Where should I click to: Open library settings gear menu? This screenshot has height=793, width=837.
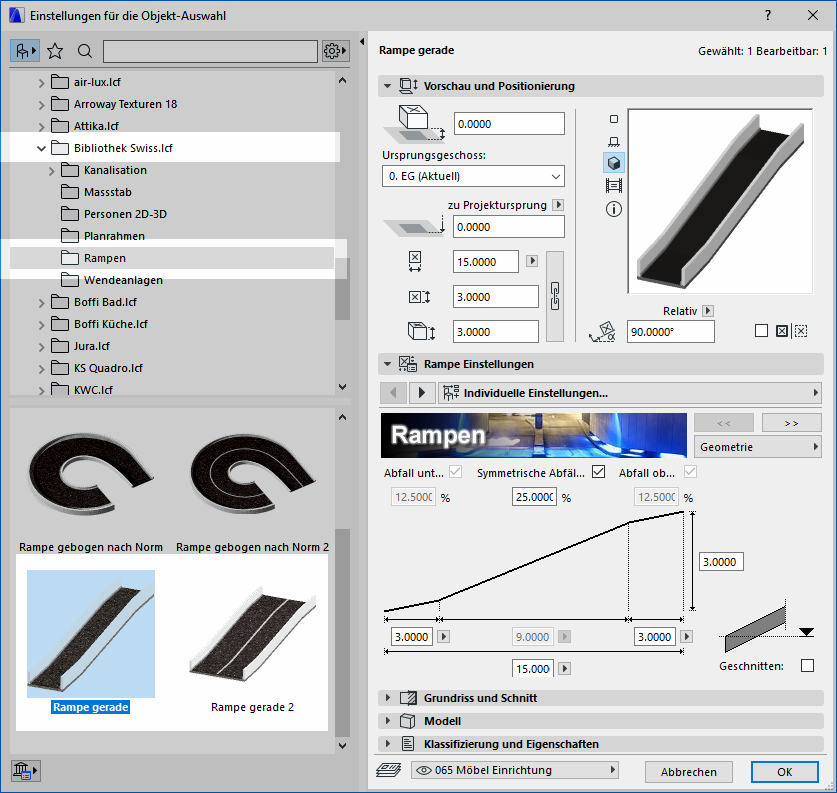[x=336, y=51]
